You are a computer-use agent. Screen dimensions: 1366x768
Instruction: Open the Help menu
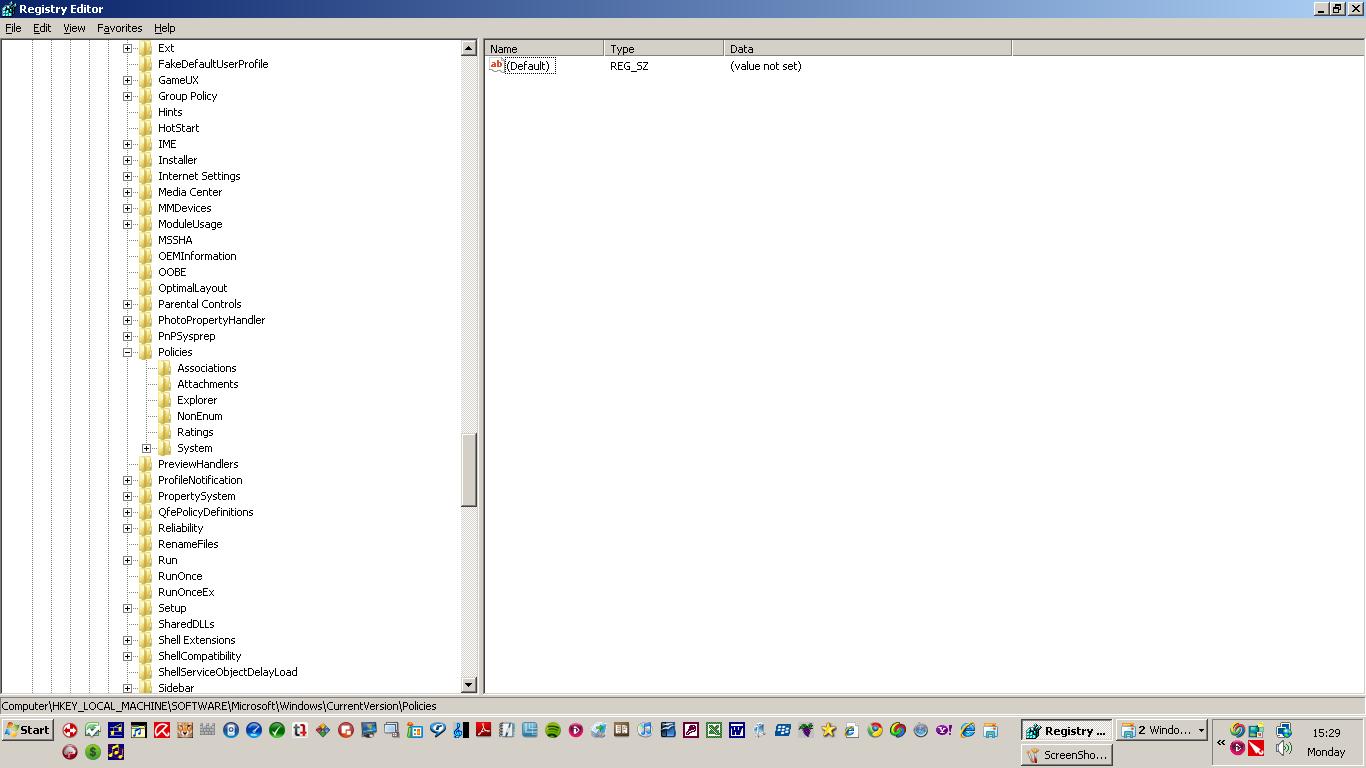coord(165,28)
